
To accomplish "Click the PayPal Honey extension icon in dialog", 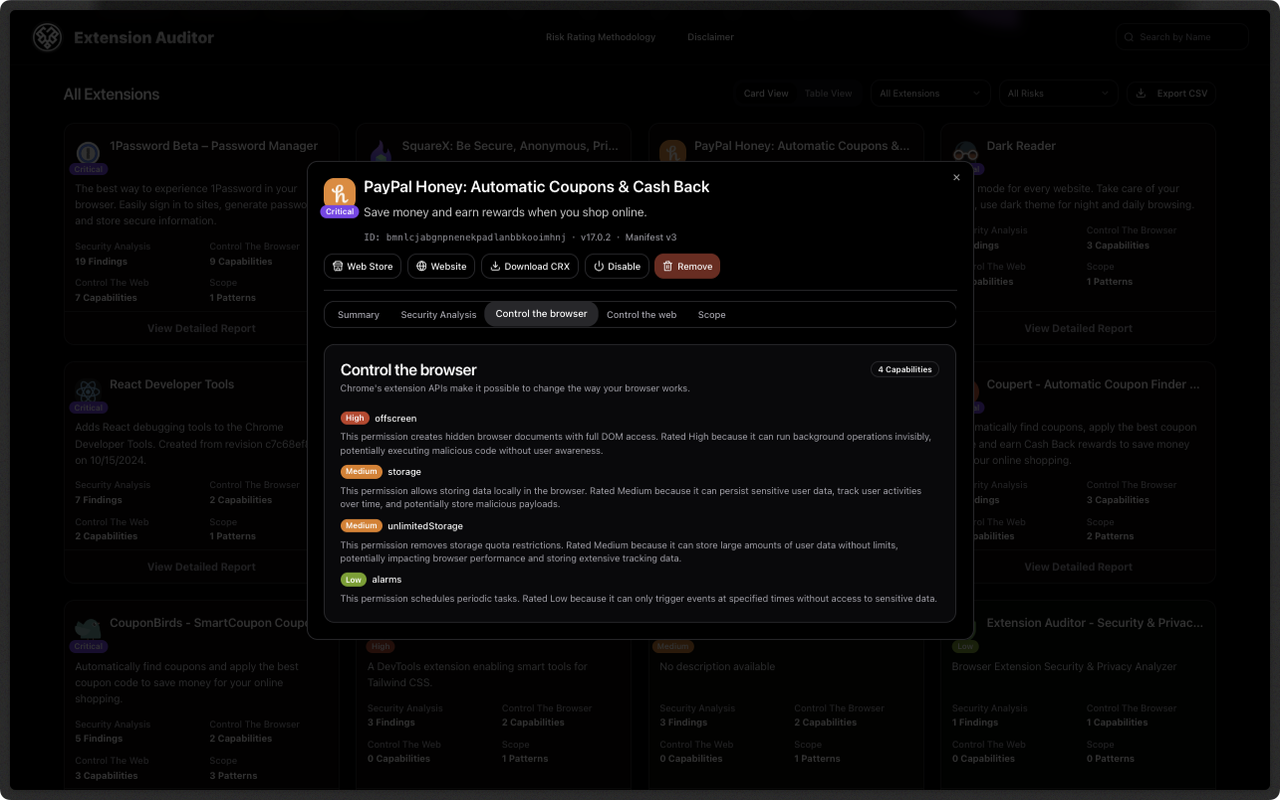I will click(x=340, y=194).
